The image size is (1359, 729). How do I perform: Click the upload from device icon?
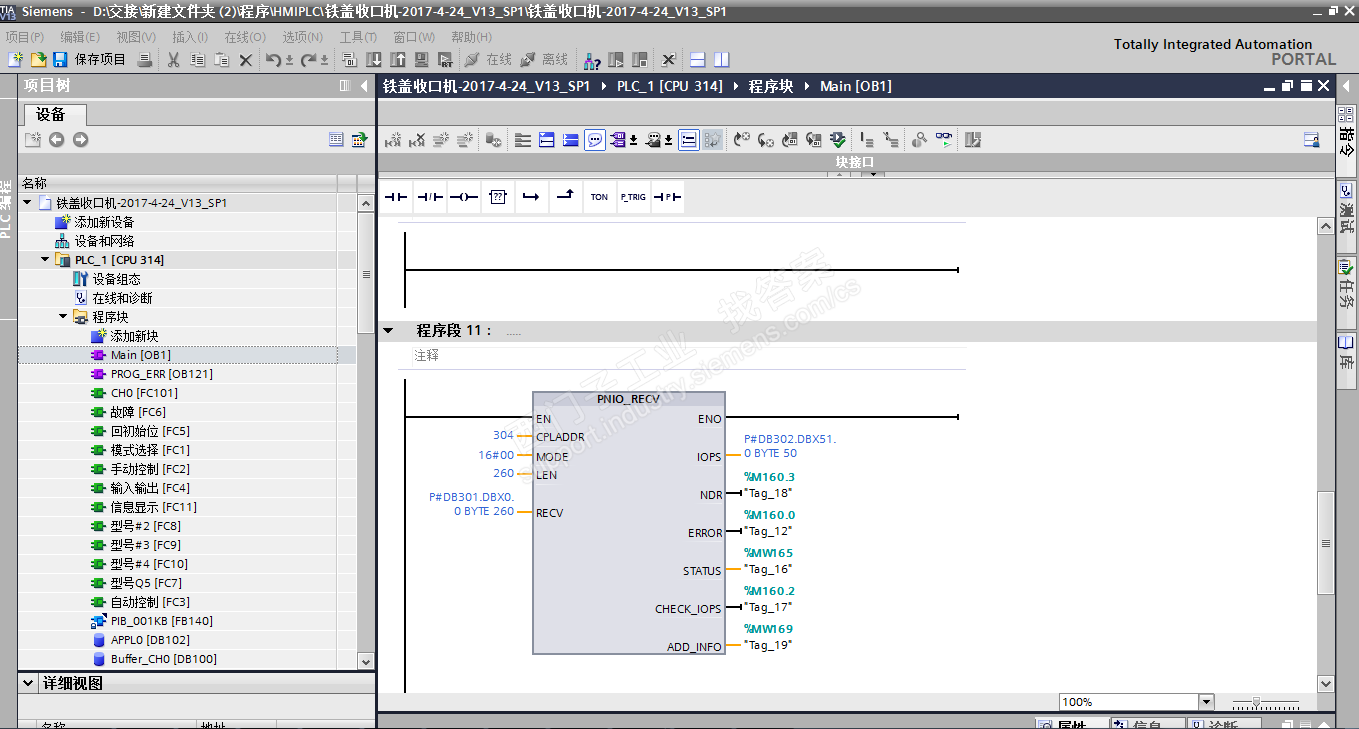point(398,60)
